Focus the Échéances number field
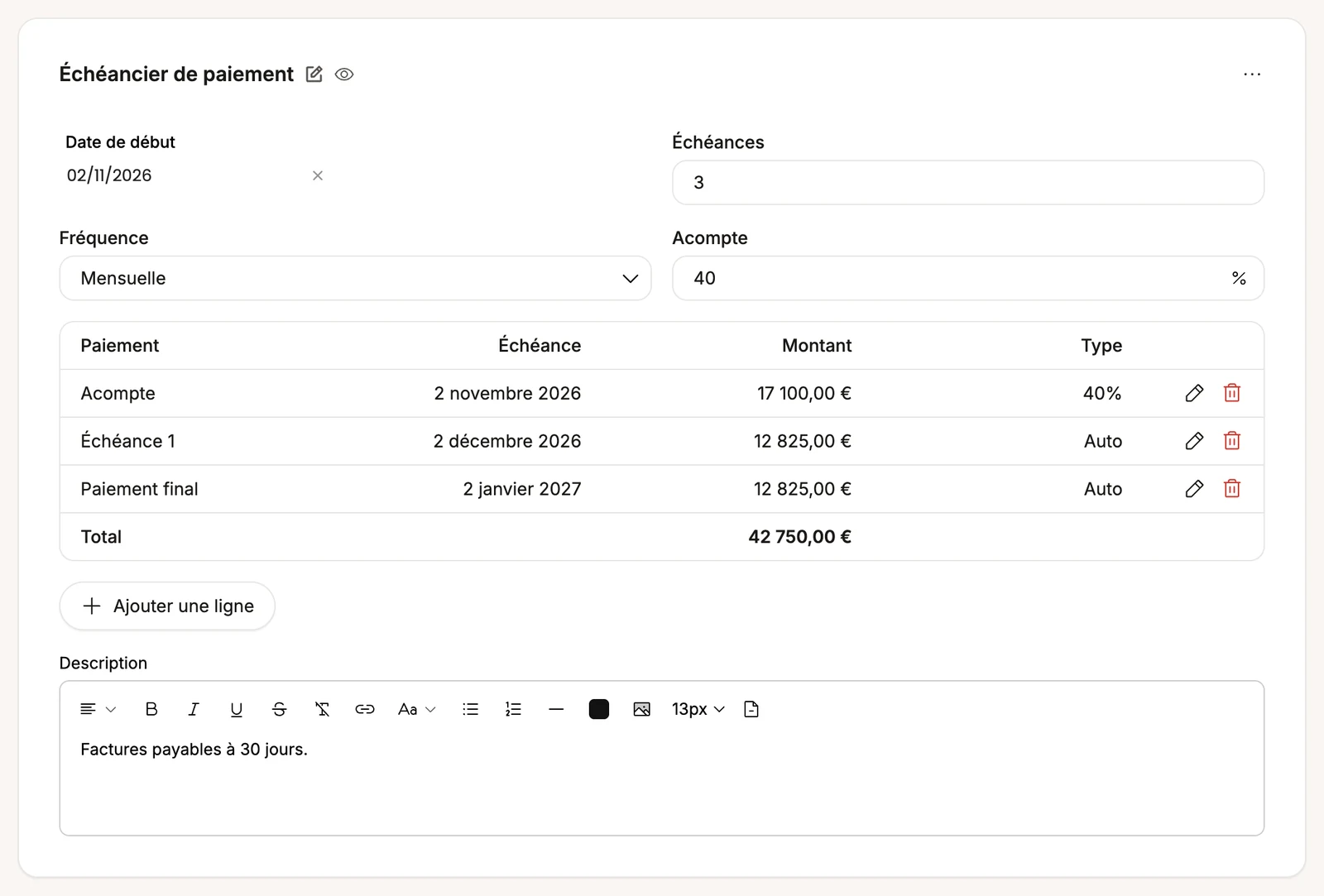1324x896 pixels. pos(968,182)
